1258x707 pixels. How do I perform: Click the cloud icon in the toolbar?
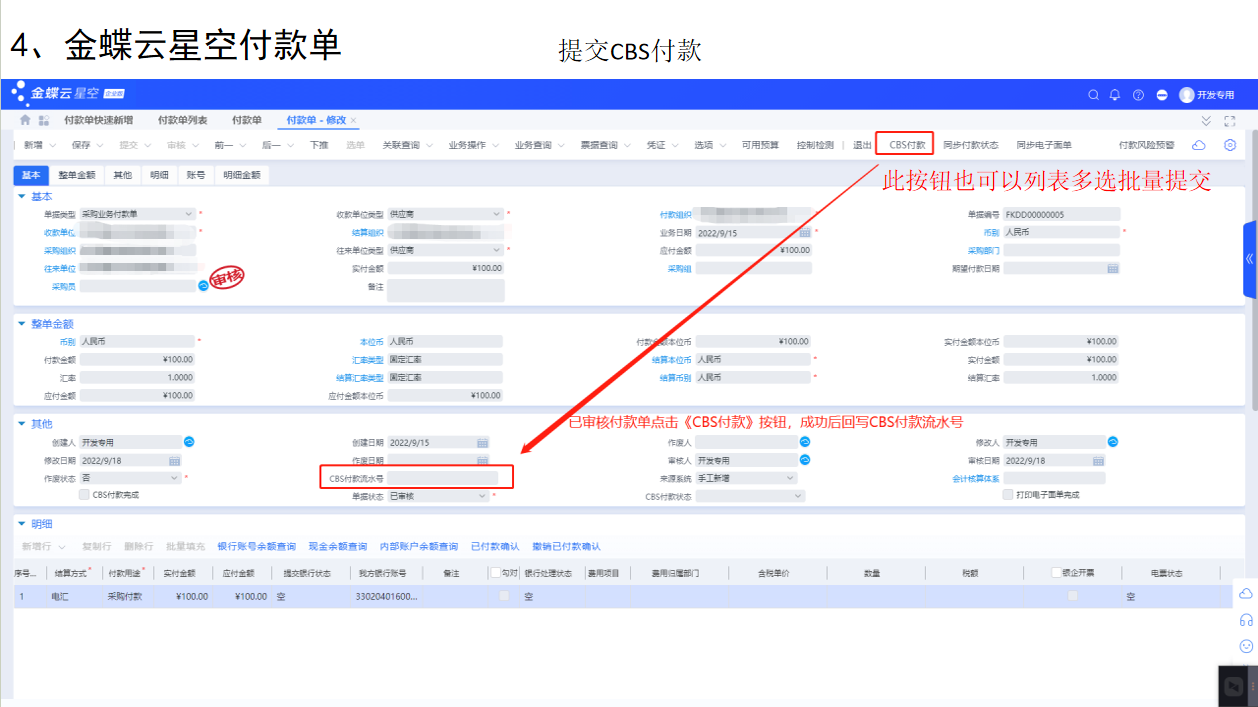1200,145
